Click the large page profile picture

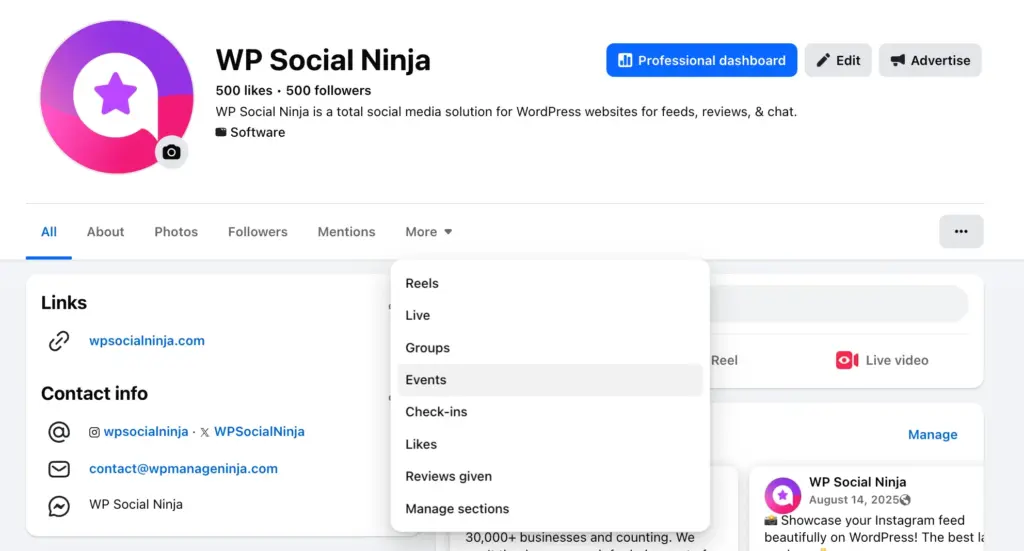tap(117, 97)
